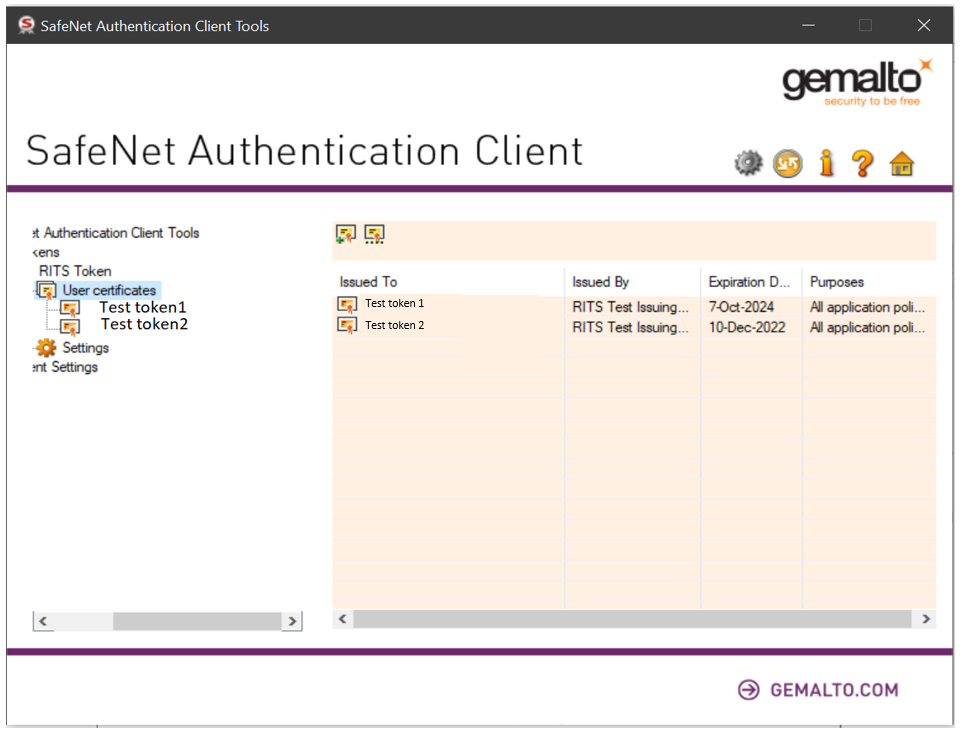Click the second certificate toolbar icon
The height and width of the screenshot is (733, 960).
(x=374, y=234)
